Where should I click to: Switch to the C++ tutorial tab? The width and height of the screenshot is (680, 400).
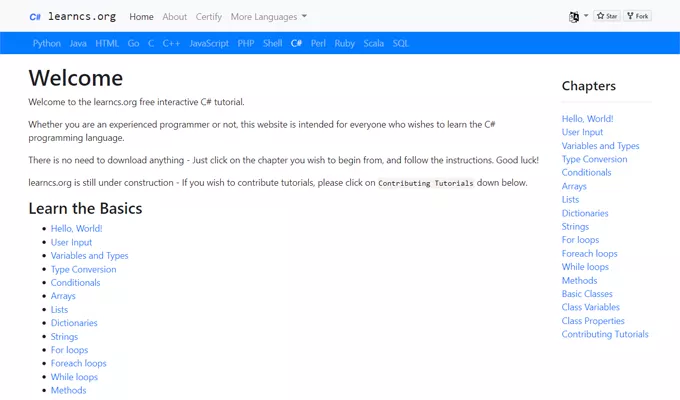tap(171, 43)
